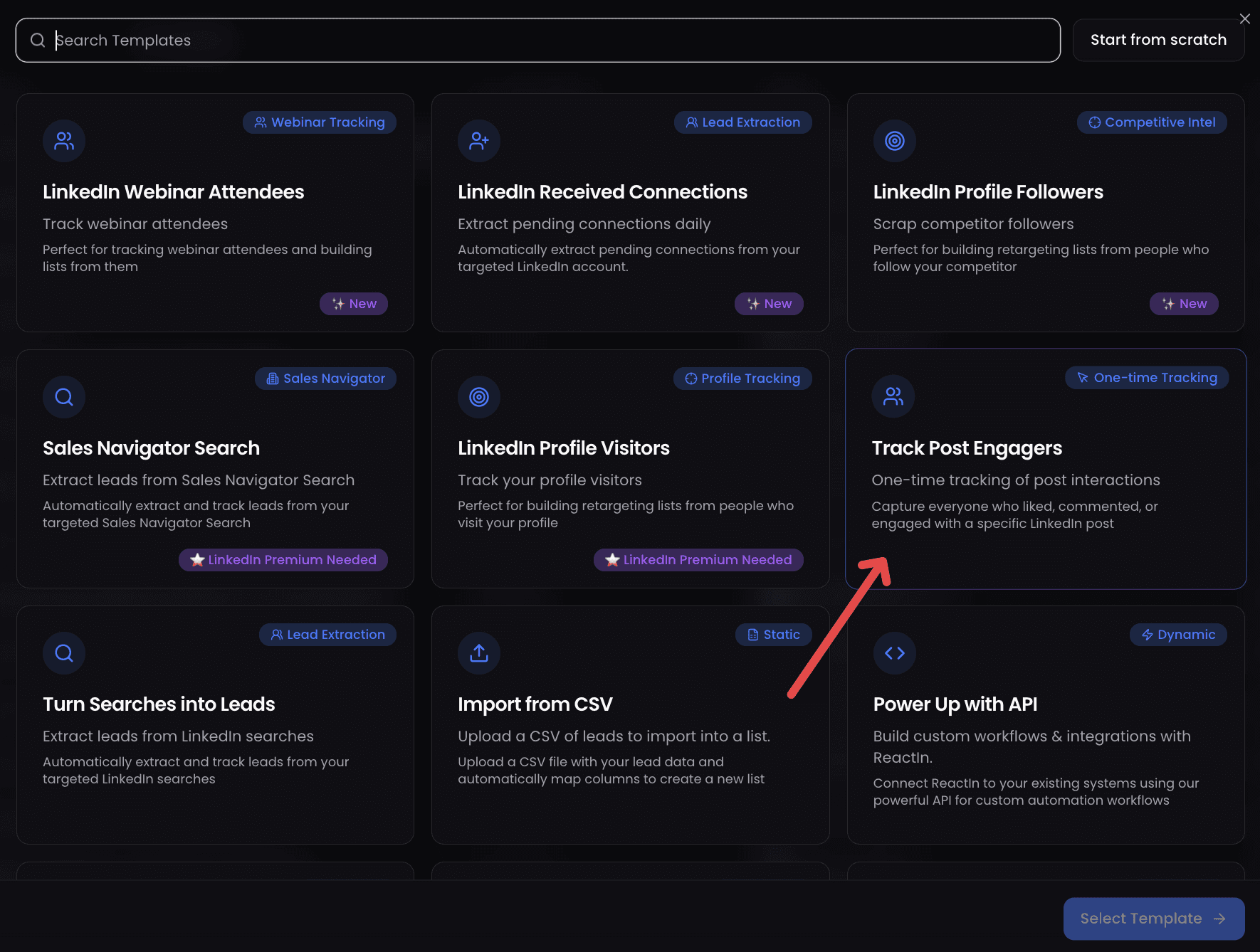Open the Turn Searches into Leads template card
The image size is (1260, 952).
[x=215, y=726]
